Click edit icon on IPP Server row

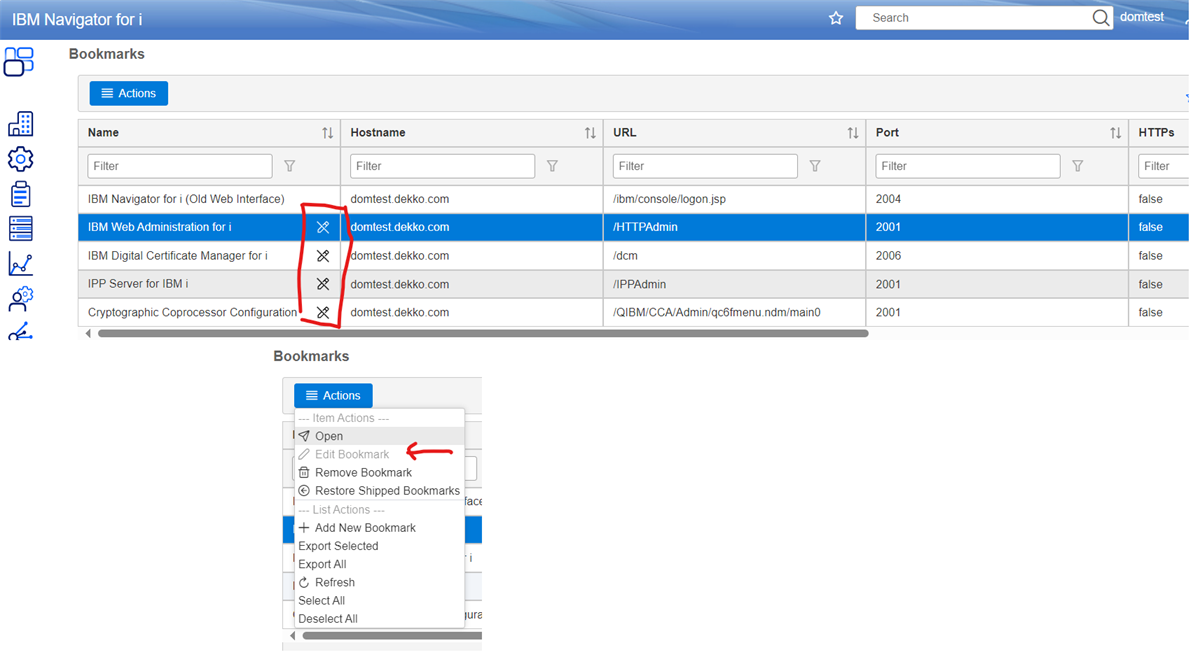(323, 284)
